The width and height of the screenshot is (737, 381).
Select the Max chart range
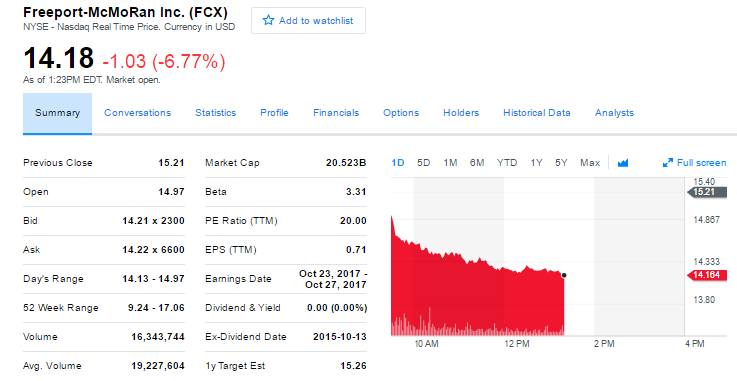pos(590,163)
